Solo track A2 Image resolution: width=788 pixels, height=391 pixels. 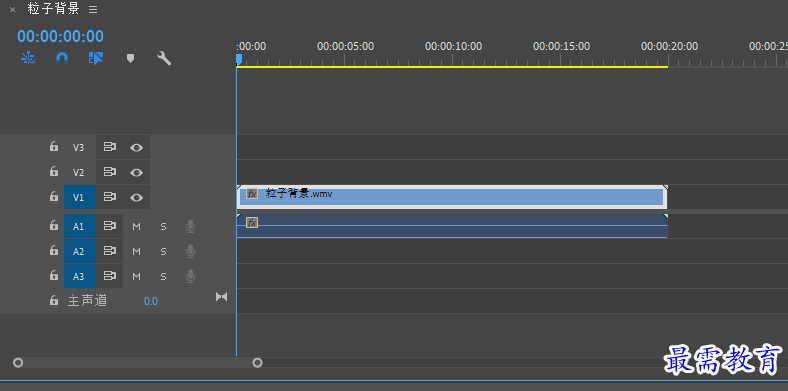point(163,251)
